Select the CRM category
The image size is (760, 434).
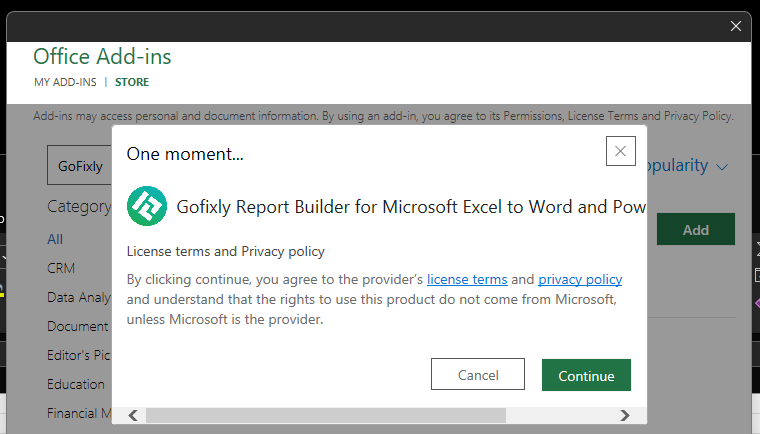[x=61, y=268]
